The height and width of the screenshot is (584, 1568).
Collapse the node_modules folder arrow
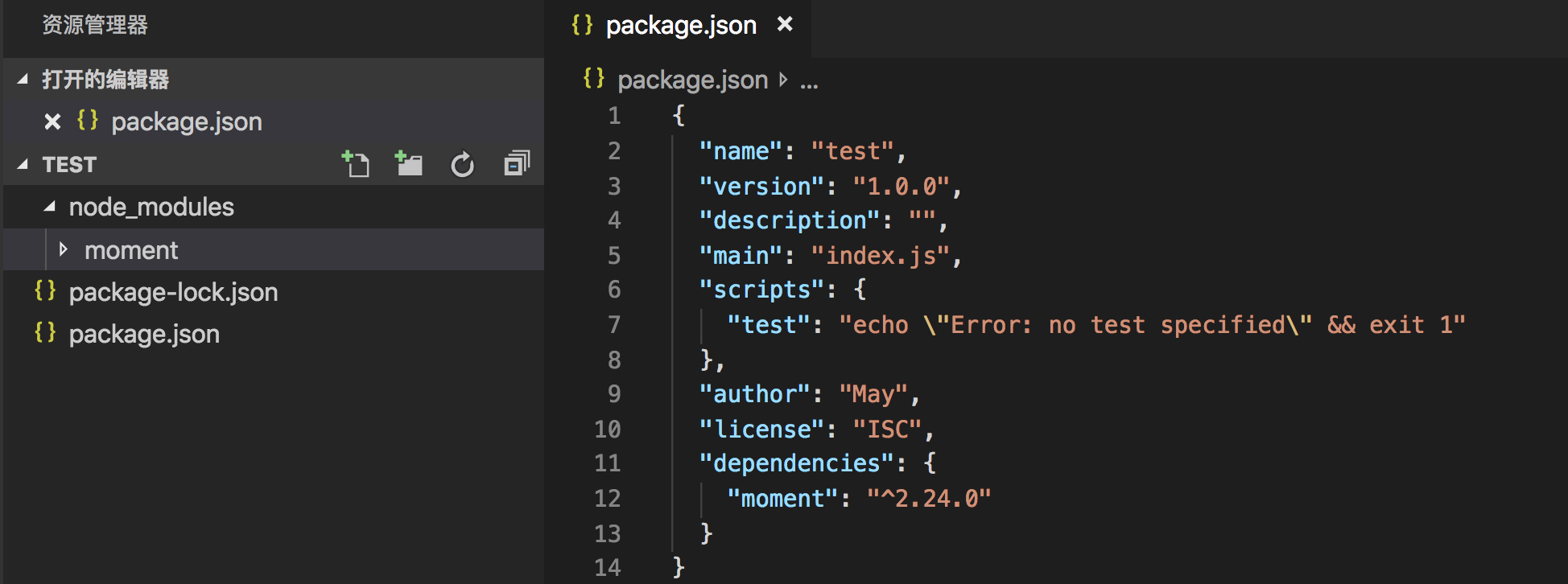click(50, 207)
